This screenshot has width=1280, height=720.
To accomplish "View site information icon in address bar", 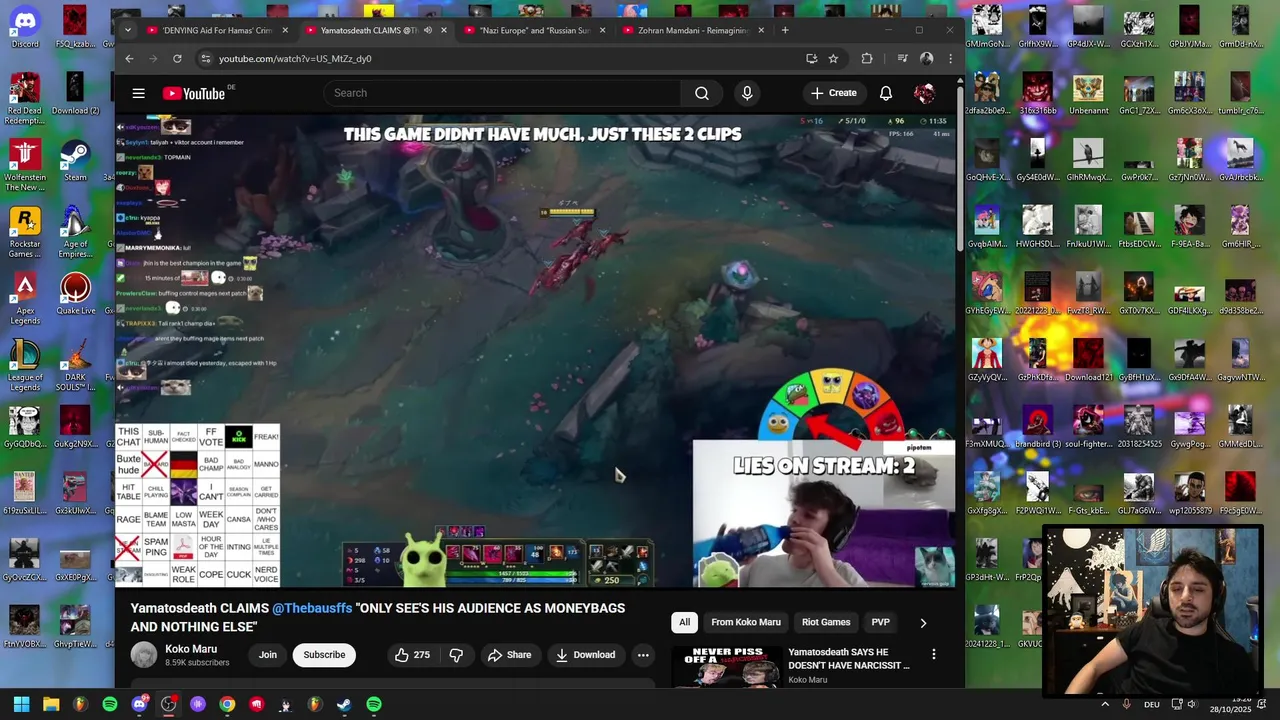I will [206, 59].
